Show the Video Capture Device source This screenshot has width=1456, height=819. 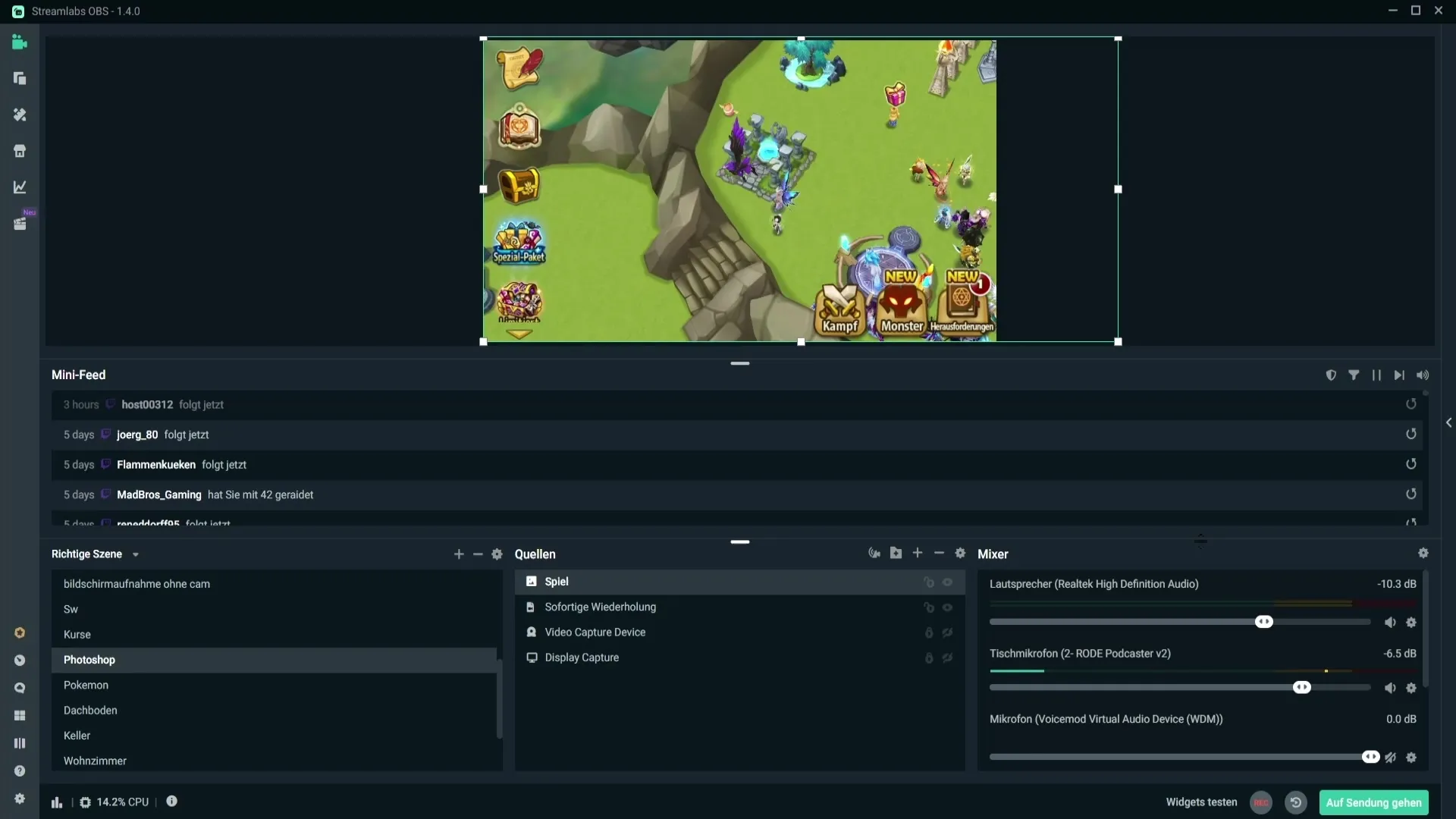pos(947,633)
